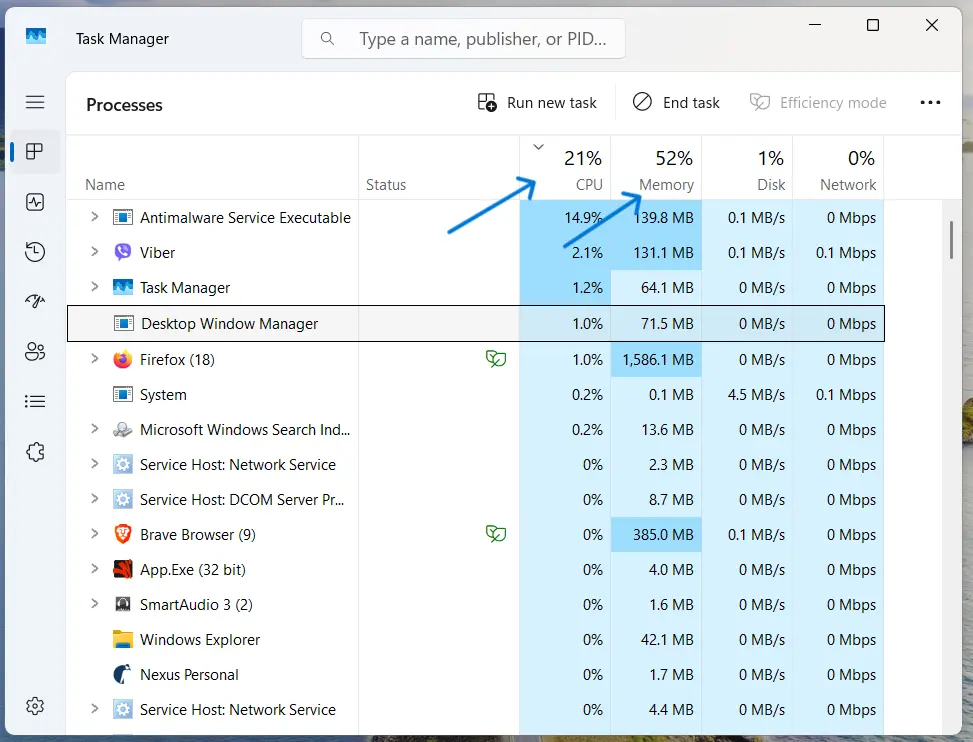Image resolution: width=973 pixels, height=742 pixels.
Task: Click System disk value 4.5 MB/s
Action: pos(756,395)
